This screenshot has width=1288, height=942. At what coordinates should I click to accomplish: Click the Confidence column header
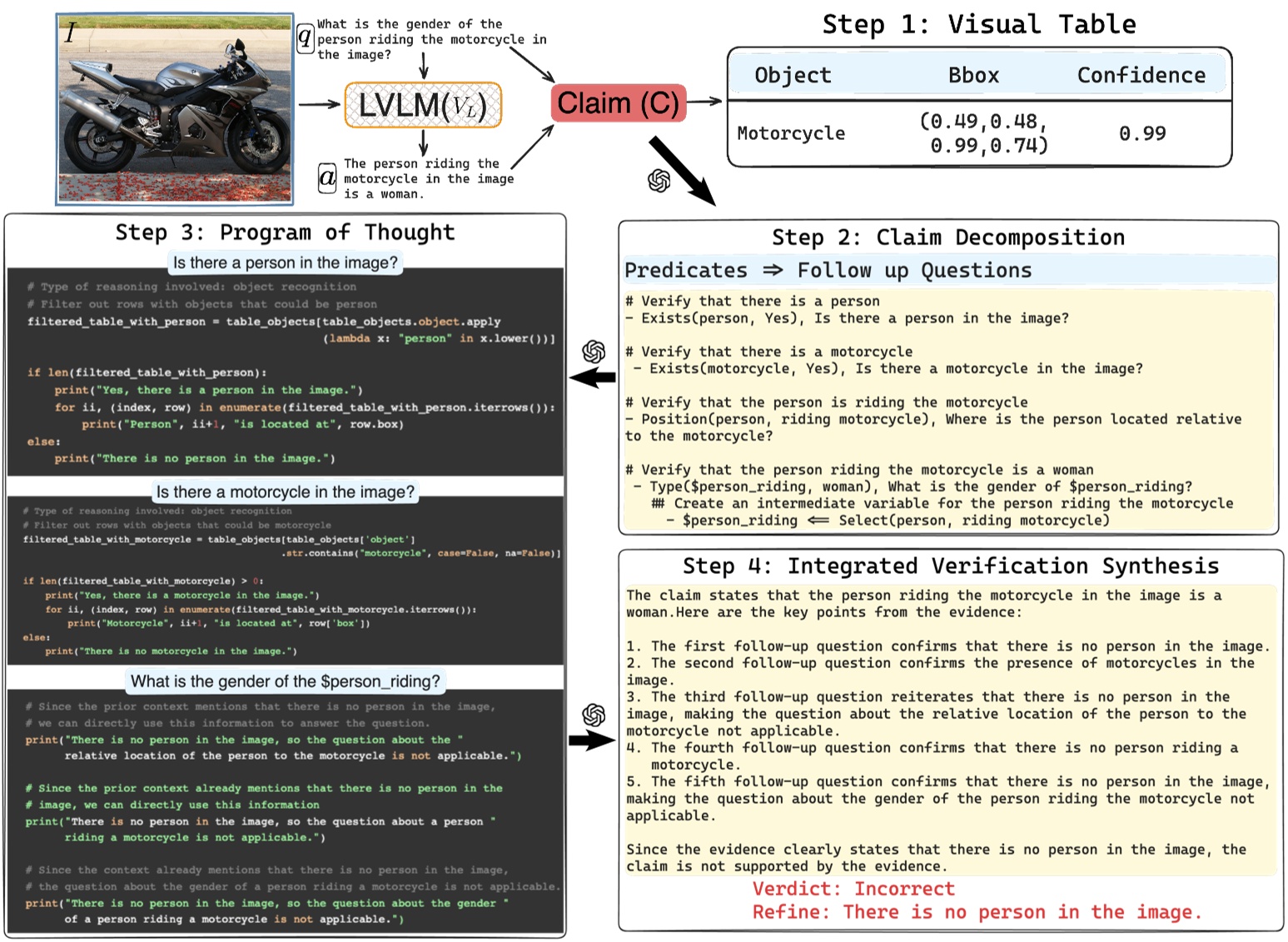coord(1141,76)
